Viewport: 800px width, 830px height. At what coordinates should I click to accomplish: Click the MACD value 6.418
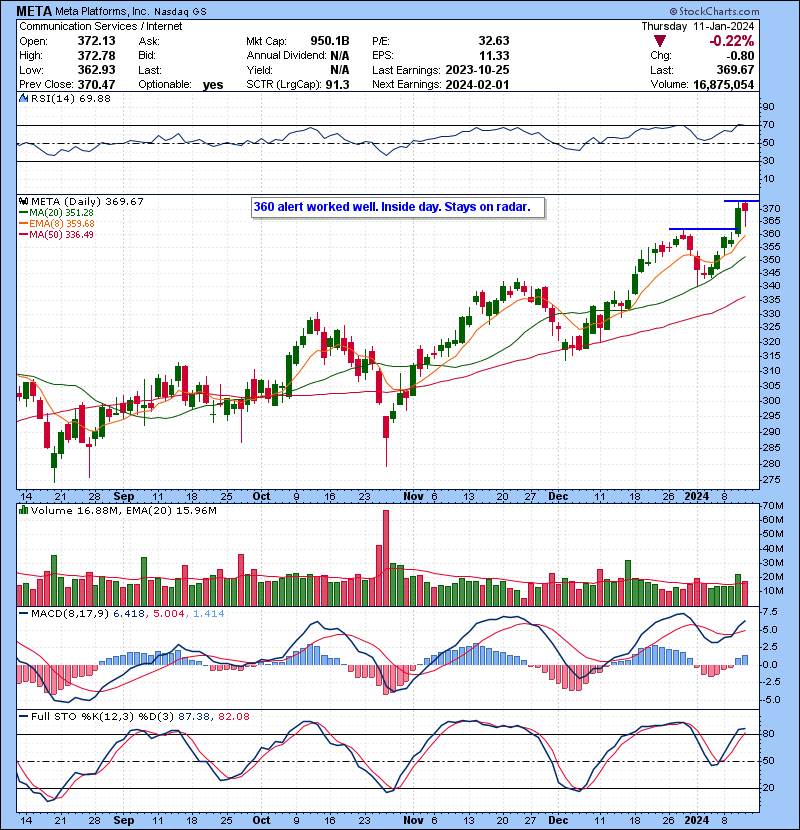(x=129, y=614)
